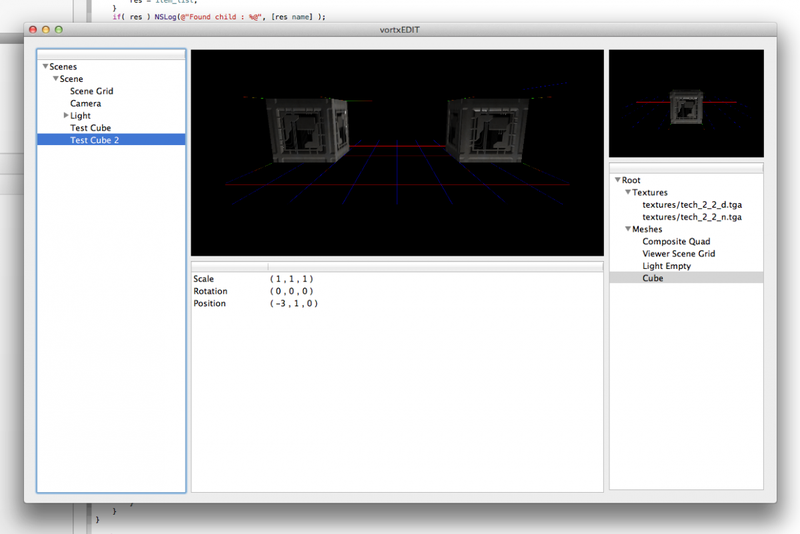
Task: Click the property name column header
Action: (230, 266)
